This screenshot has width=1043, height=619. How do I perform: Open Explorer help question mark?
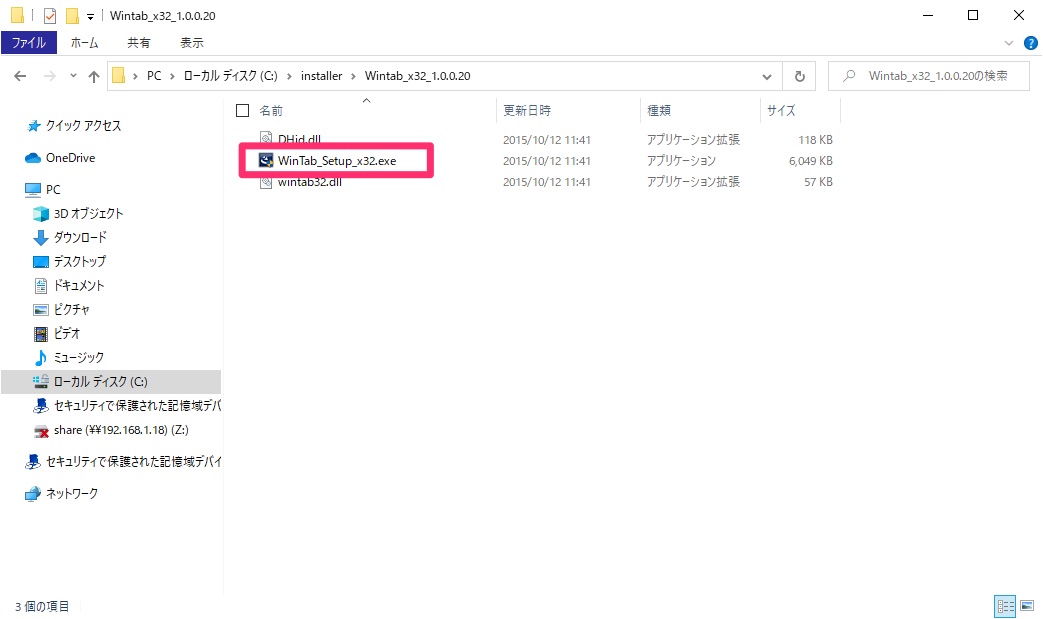pos(1030,43)
